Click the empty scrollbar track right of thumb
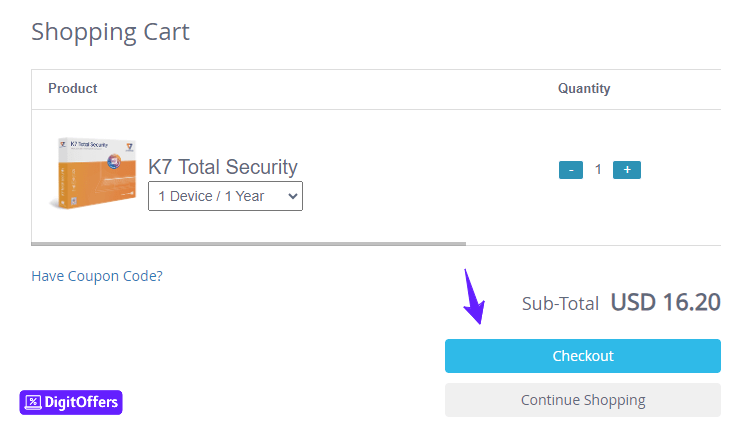 [593, 244]
